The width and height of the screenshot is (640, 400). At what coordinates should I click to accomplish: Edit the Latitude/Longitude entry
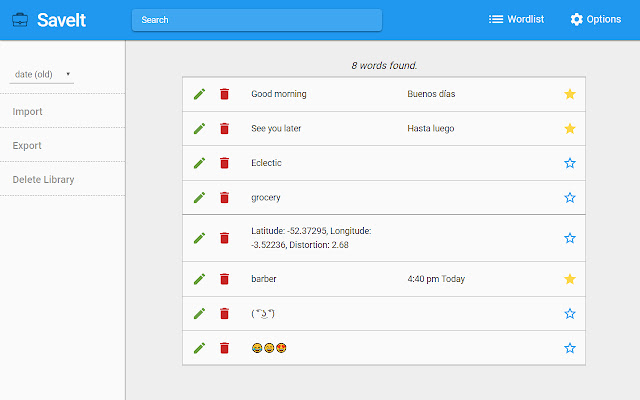click(x=199, y=238)
